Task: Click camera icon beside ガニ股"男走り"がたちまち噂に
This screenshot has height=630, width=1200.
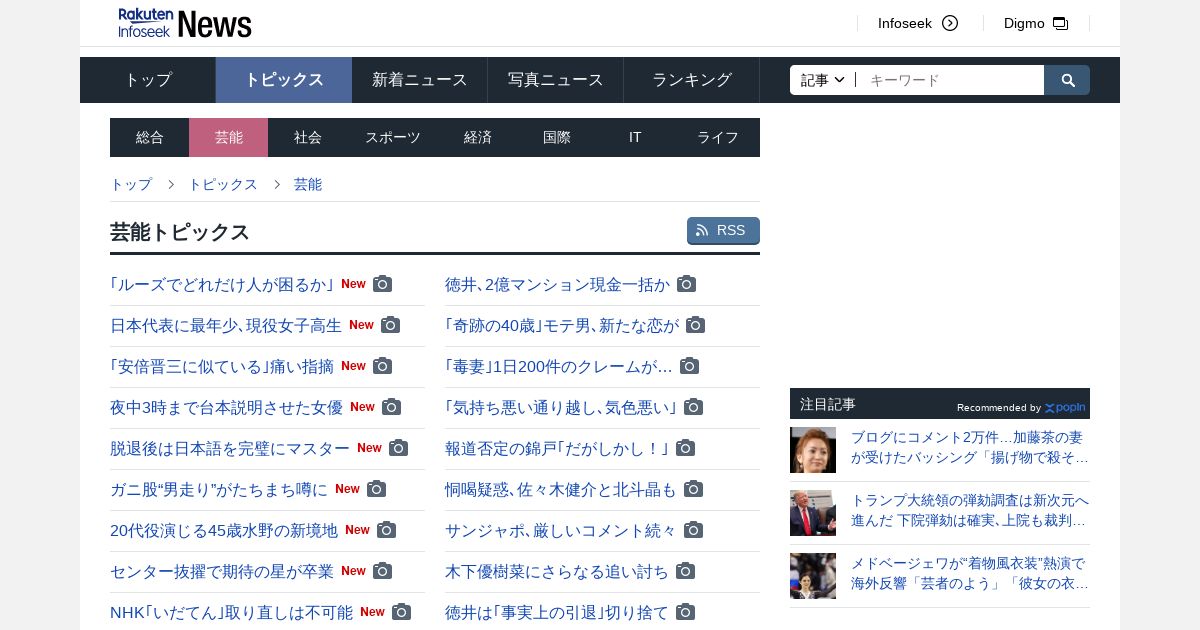Action: coord(377,489)
